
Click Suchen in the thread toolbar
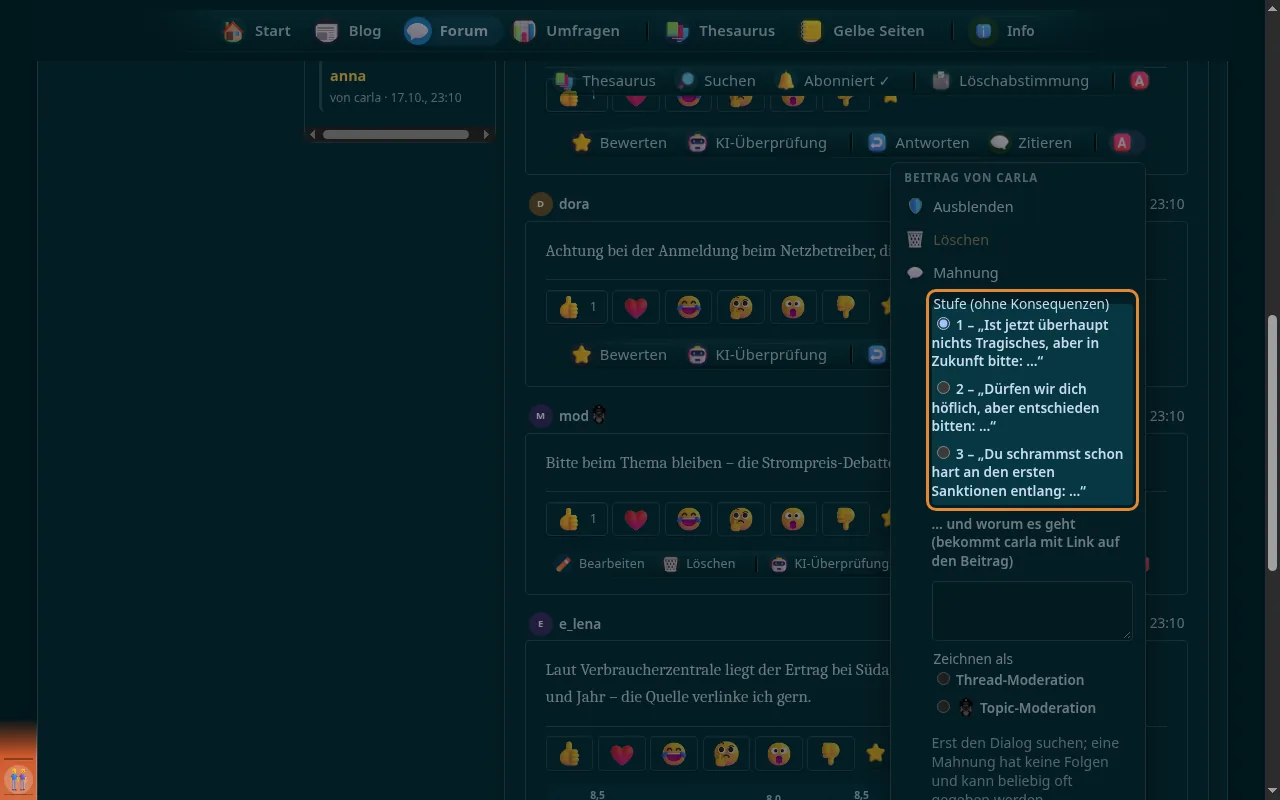pyautogui.click(x=716, y=81)
